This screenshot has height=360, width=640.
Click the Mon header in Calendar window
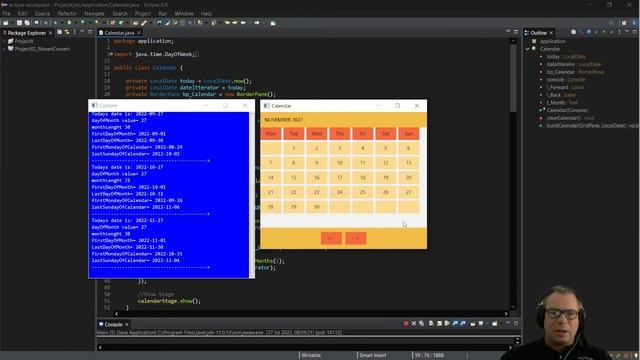pos(271,133)
